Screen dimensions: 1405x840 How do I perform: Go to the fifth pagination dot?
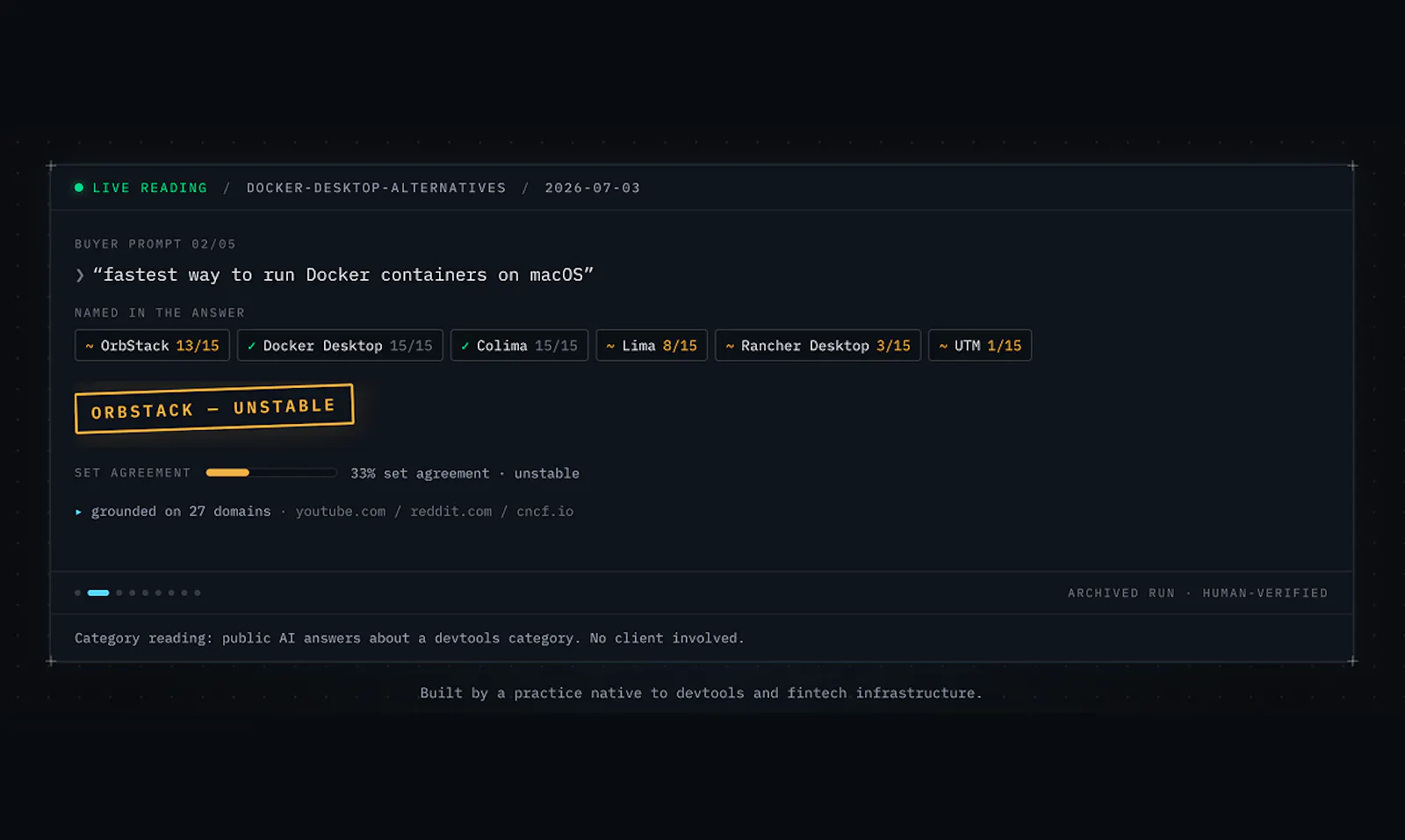pyautogui.click(x=146, y=593)
